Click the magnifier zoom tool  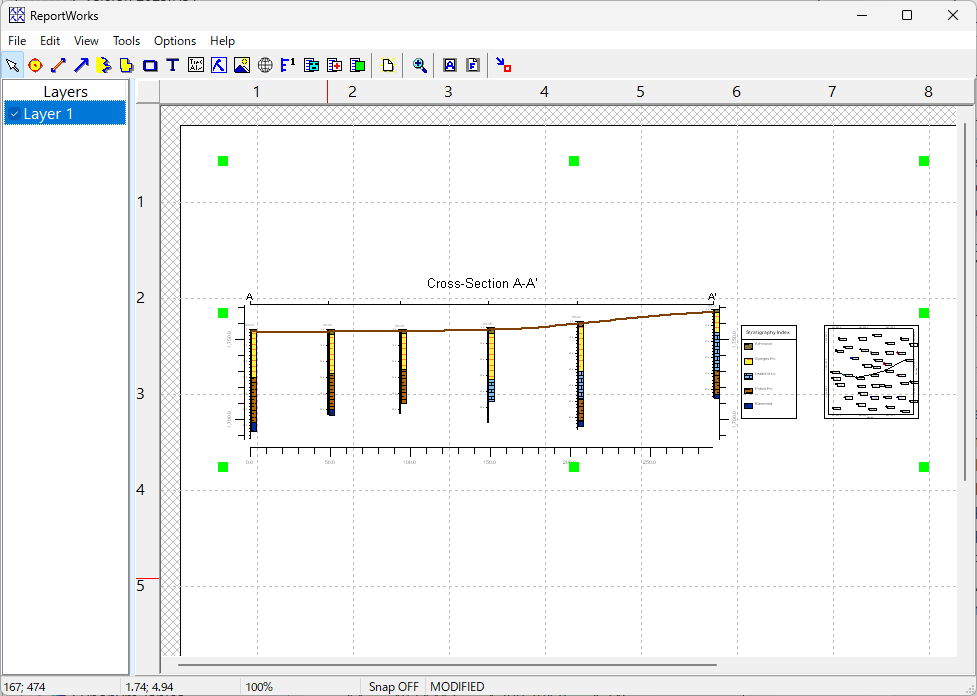point(420,65)
